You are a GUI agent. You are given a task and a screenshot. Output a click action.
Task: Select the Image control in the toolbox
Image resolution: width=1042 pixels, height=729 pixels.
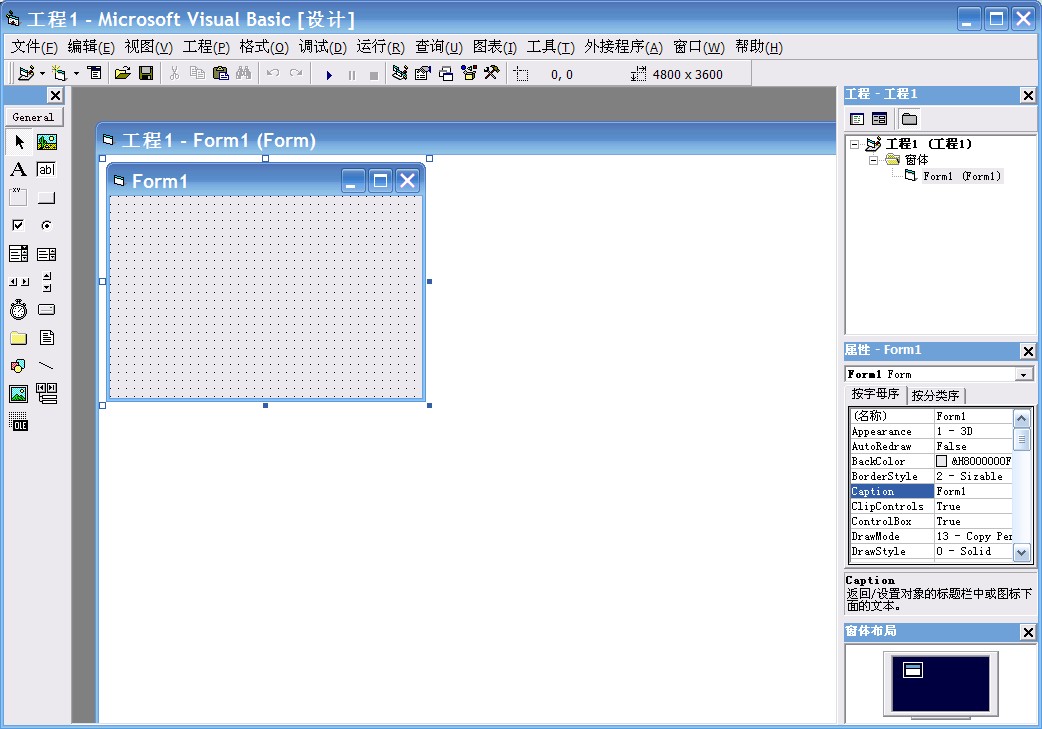point(19,393)
